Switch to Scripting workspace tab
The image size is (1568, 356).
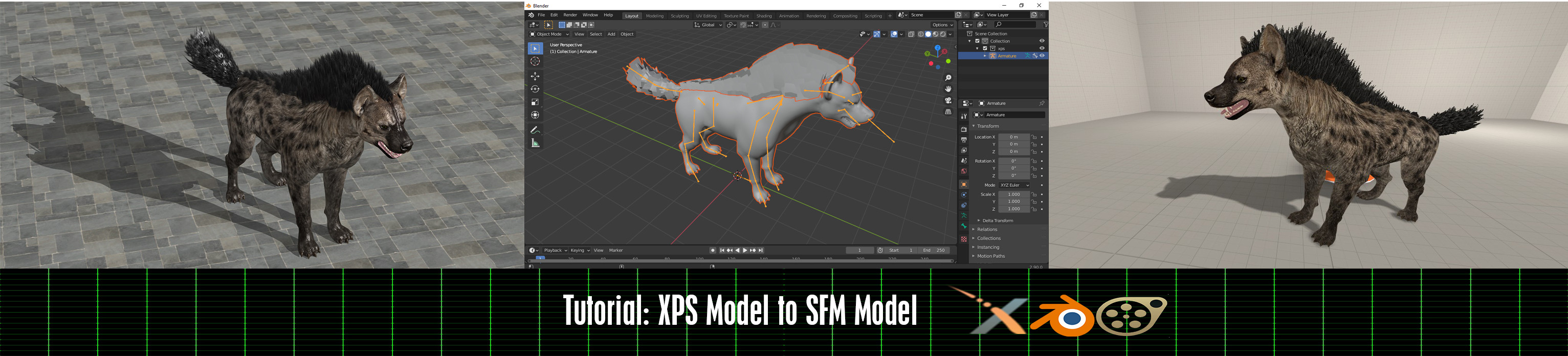point(873,16)
